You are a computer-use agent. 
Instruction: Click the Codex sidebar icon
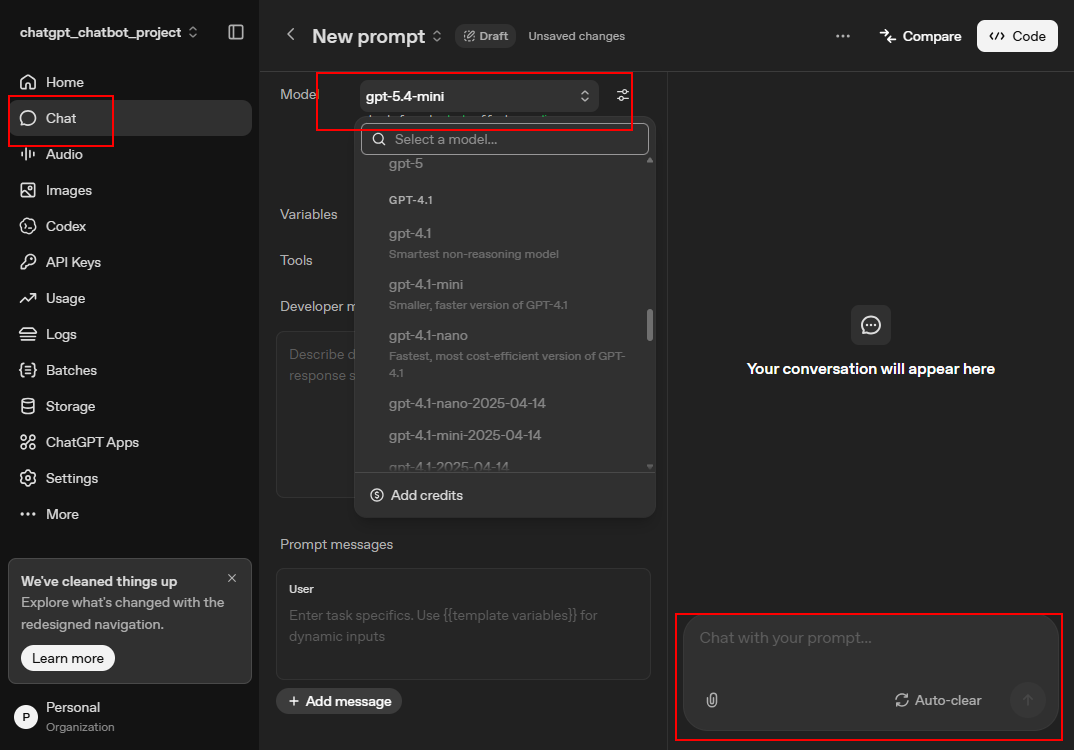(27, 226)
